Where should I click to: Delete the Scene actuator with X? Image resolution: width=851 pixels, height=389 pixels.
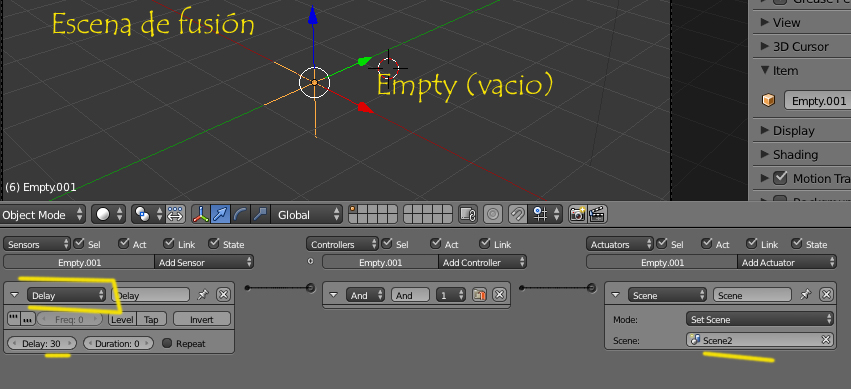826,295
